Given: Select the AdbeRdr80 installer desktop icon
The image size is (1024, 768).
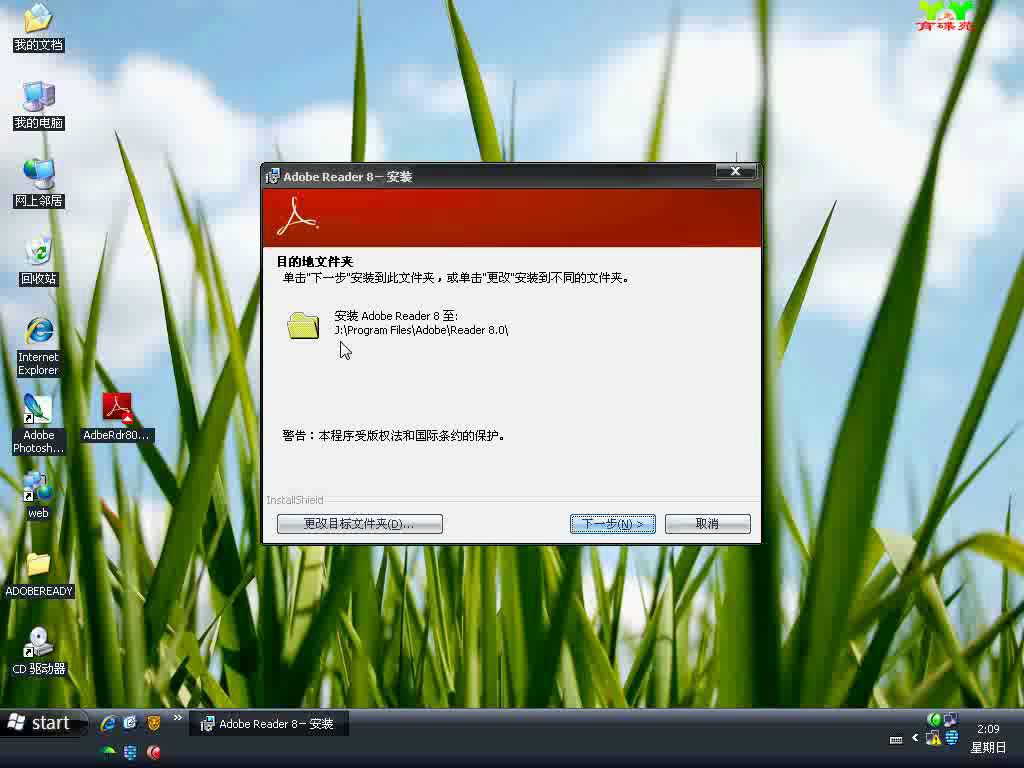Looking at the screenshot, I should (x=117, y=418).
